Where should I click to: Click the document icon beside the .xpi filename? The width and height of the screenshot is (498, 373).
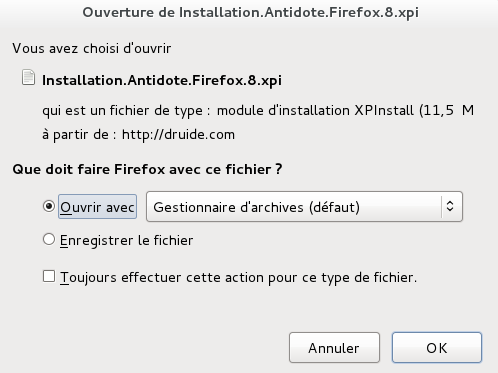[x=28, y=77]
